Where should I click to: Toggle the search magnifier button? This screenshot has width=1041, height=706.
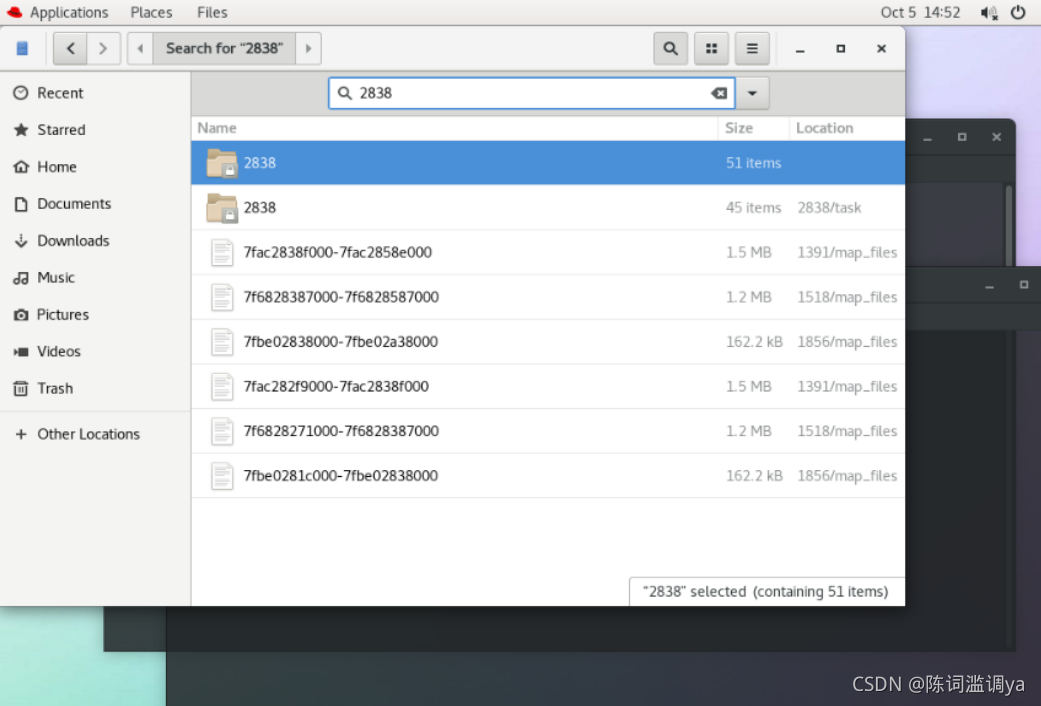coord(671,48)
